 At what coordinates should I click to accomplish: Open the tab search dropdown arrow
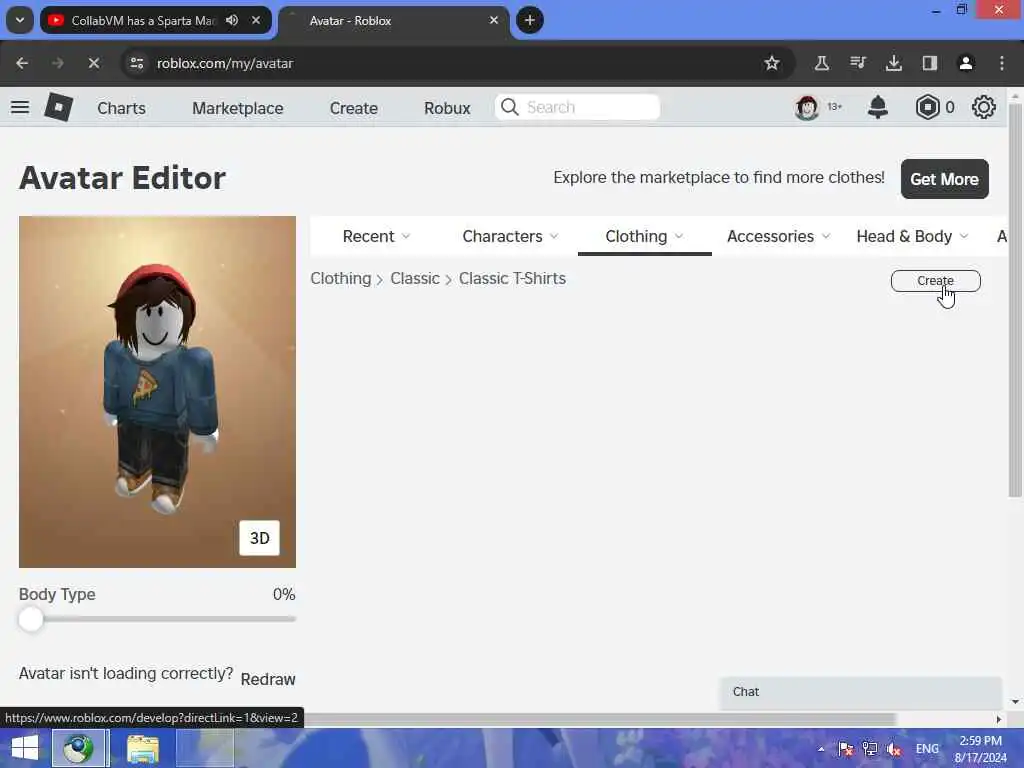[x=20, y=20]
